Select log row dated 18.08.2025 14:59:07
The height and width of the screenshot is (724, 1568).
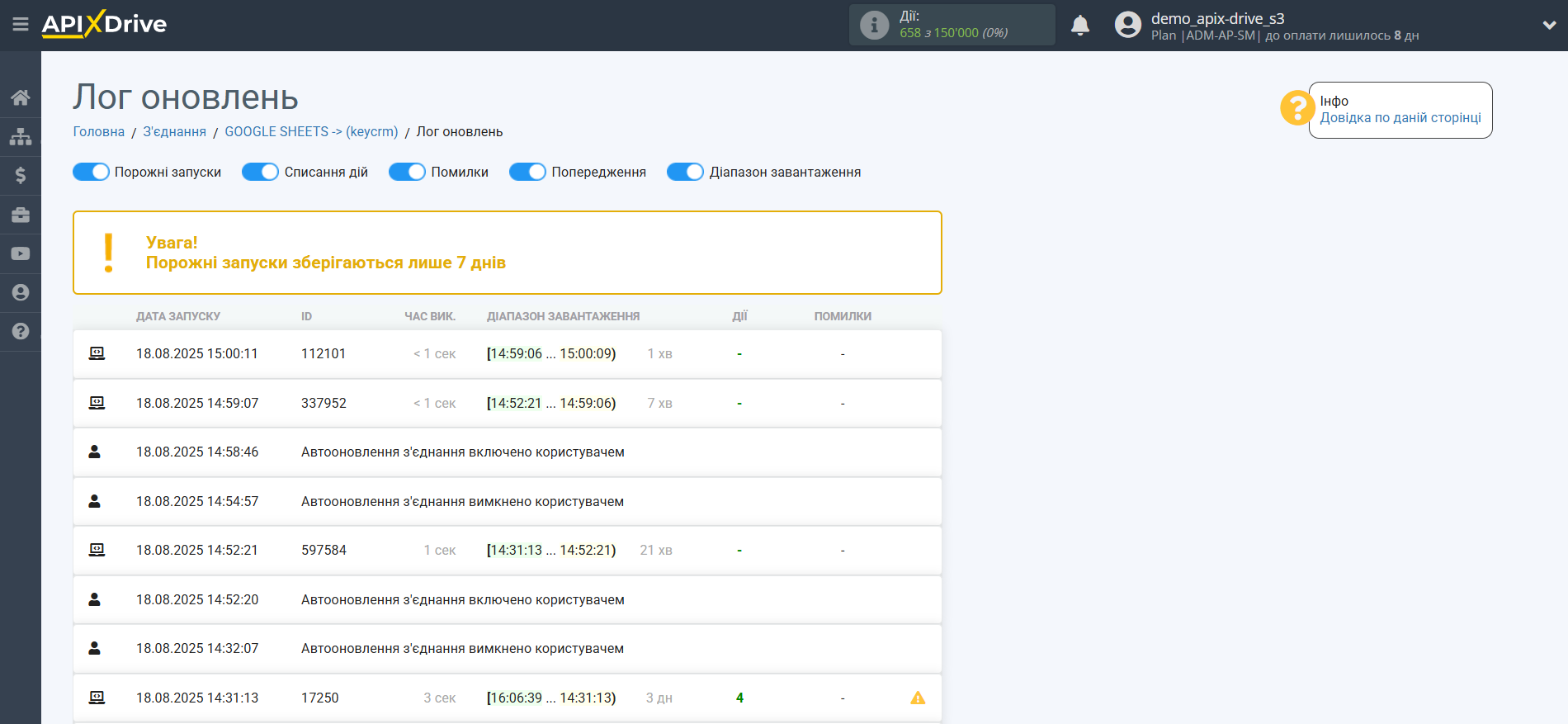pos(508,403)
